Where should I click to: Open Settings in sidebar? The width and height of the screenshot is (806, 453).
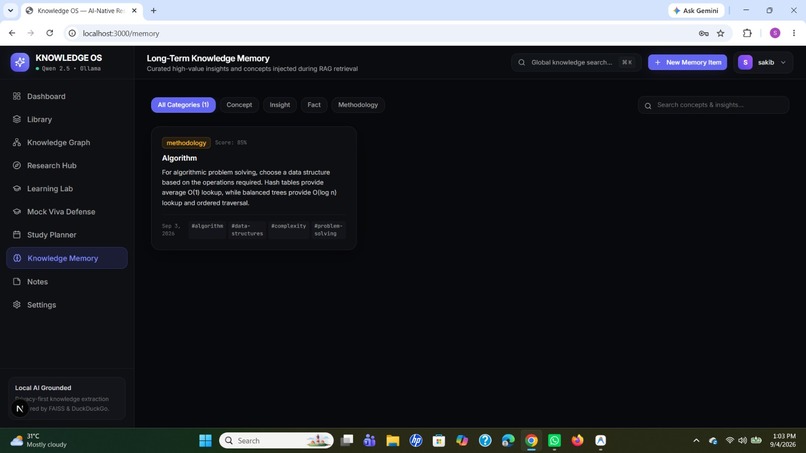click(x=67, y=305)
